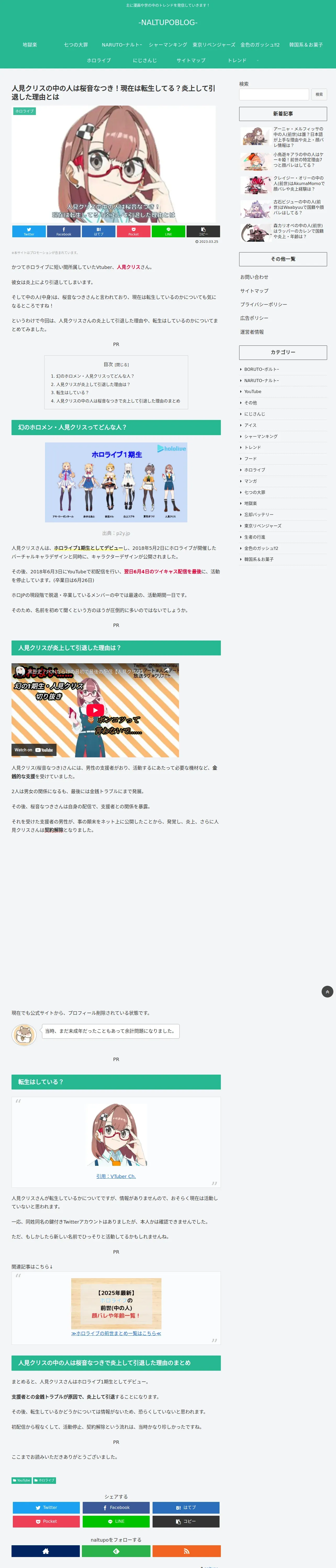Open the 韓国系＆お菓子 menu item
This screenshot has width=336, height=1568.
tap(306, 44)
